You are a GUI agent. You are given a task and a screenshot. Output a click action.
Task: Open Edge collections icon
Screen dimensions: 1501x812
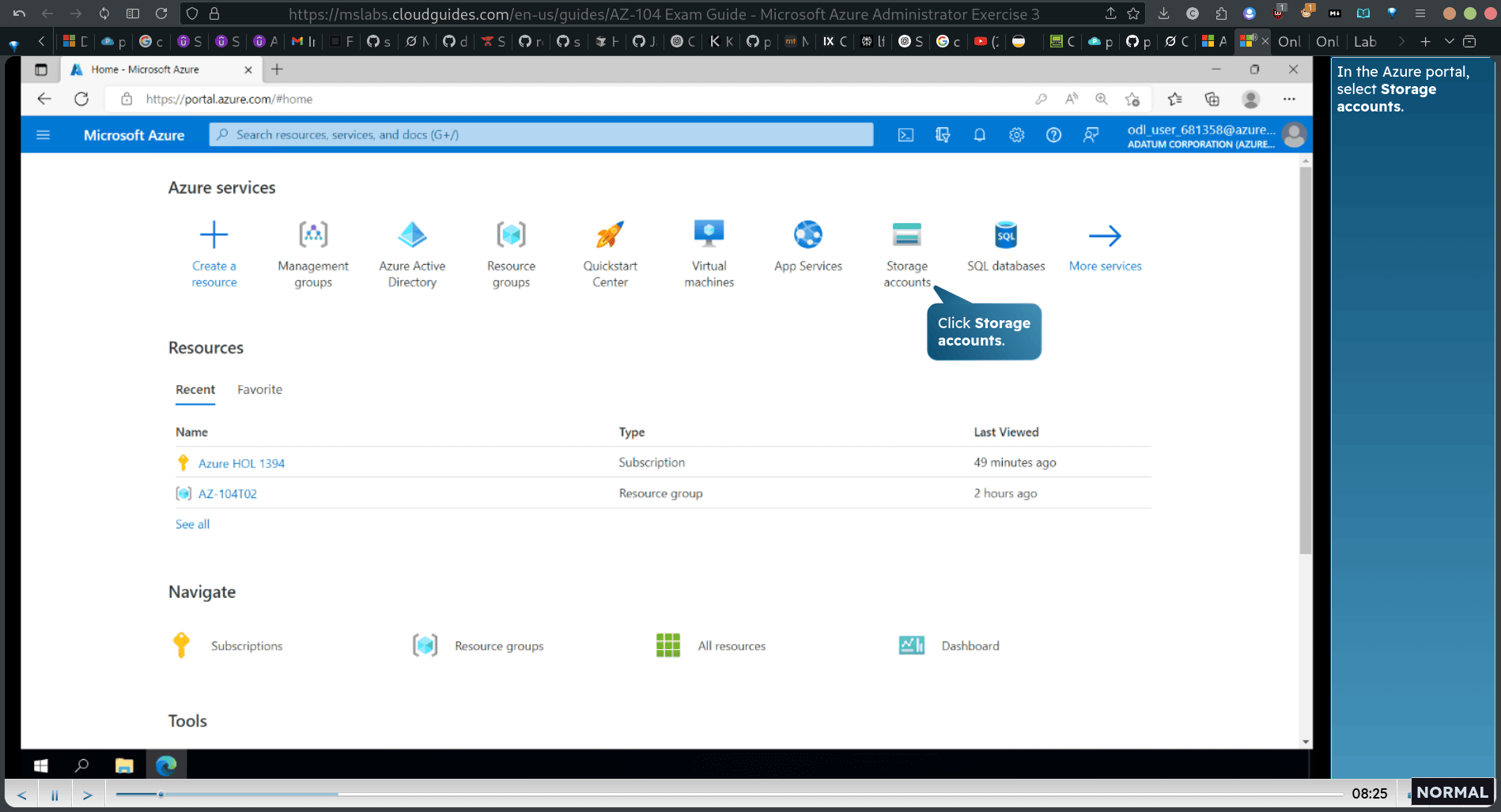[x=1212, y=99]
